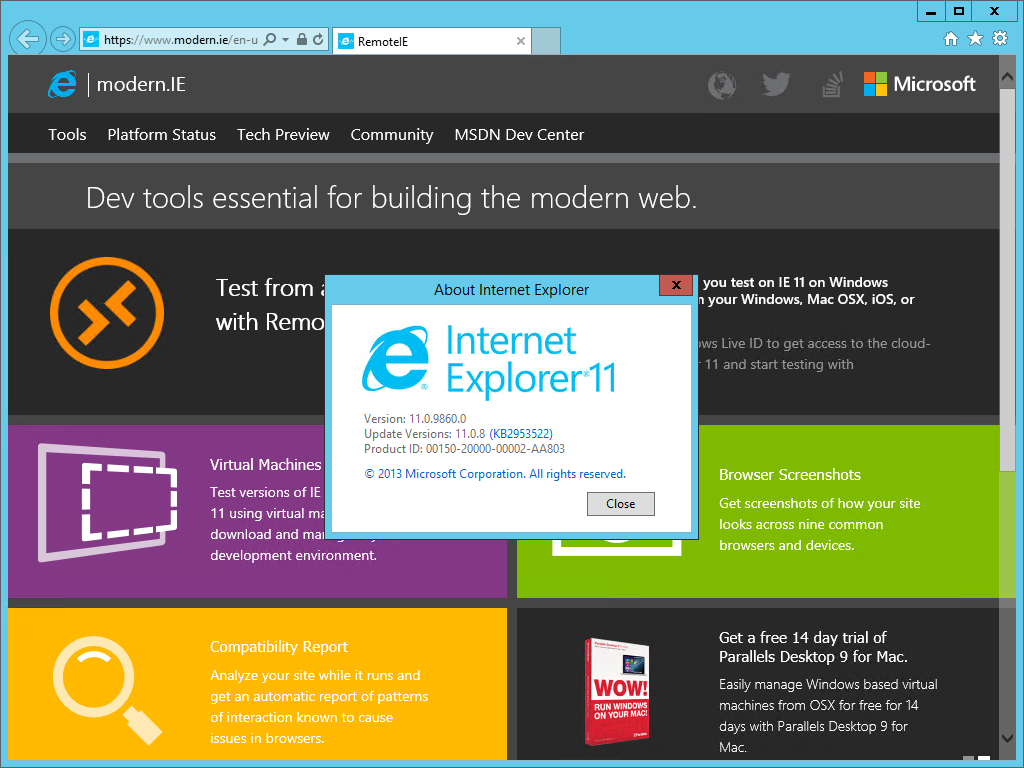Open the Tools gear icon
1024x768 pixels.
point(1000,39)
